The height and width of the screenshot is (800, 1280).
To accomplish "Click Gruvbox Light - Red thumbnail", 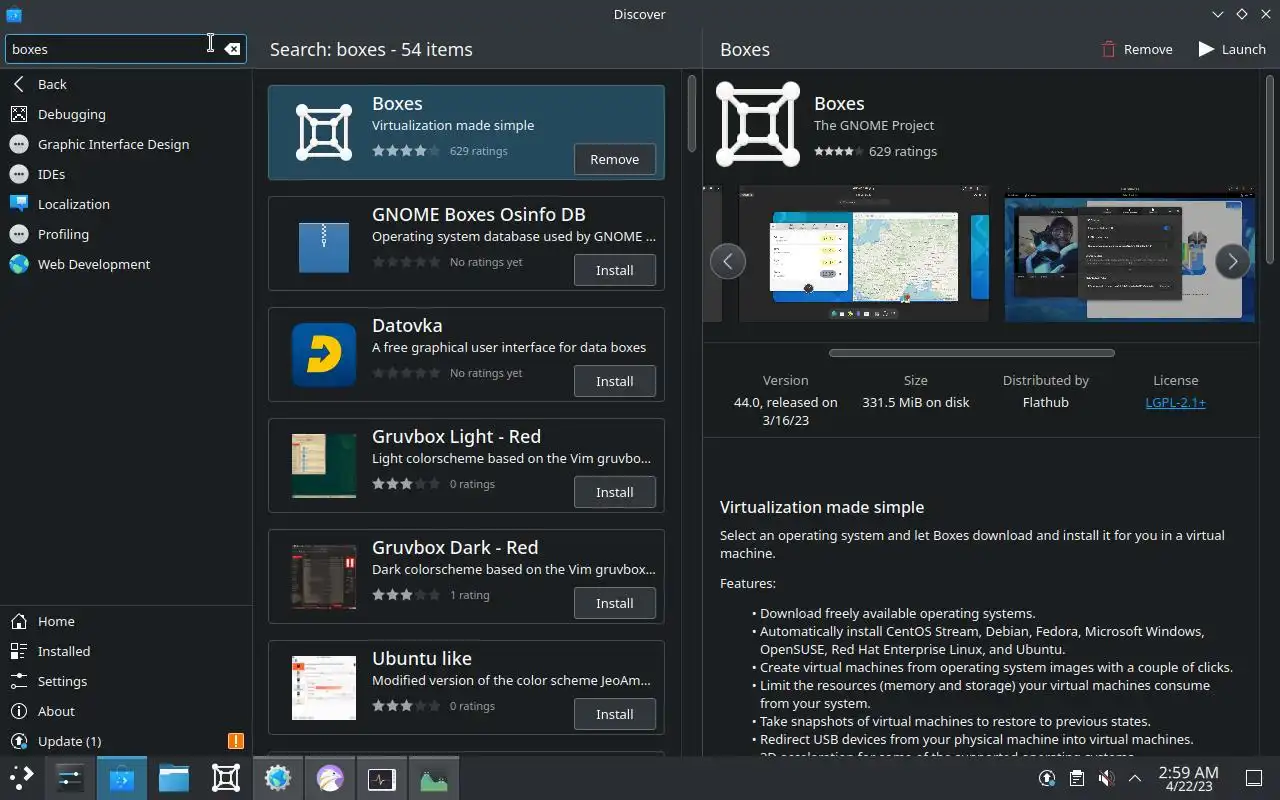I will (324, 466).
